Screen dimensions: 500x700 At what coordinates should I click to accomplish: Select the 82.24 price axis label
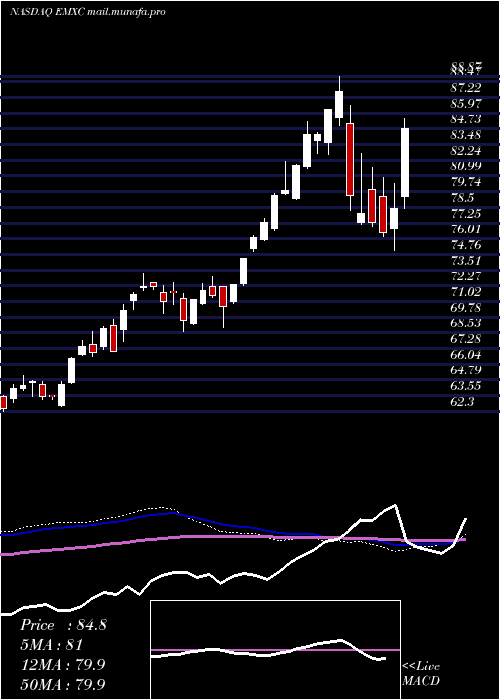[466, 150]
